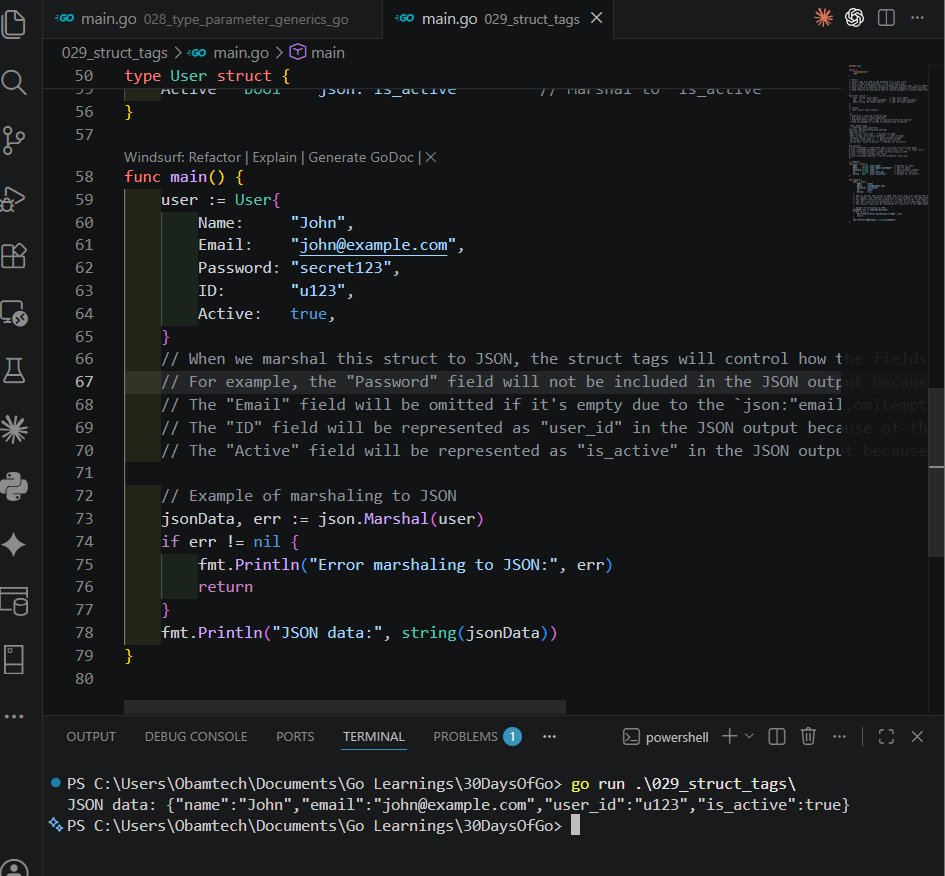The height and width of the screenshot is (876, 945).
Task: Maximize the panel size
Action: click(x=886, y=736)
